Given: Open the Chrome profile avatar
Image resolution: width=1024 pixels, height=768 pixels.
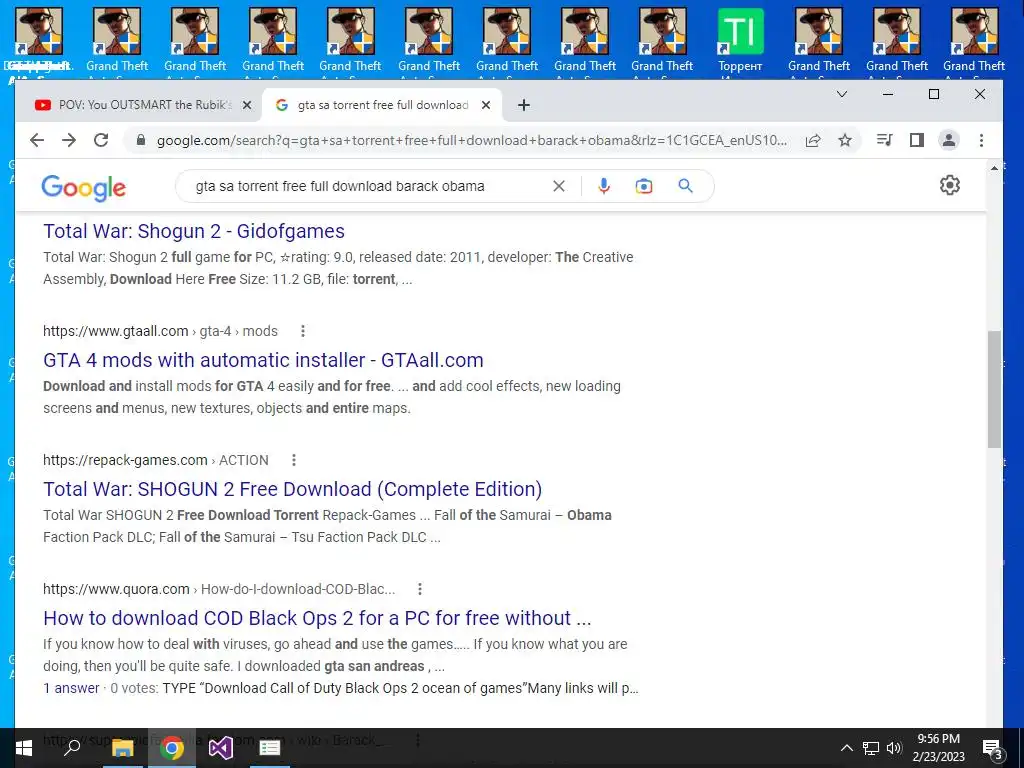Looking at the screenshot, I should tap(948, 140).
